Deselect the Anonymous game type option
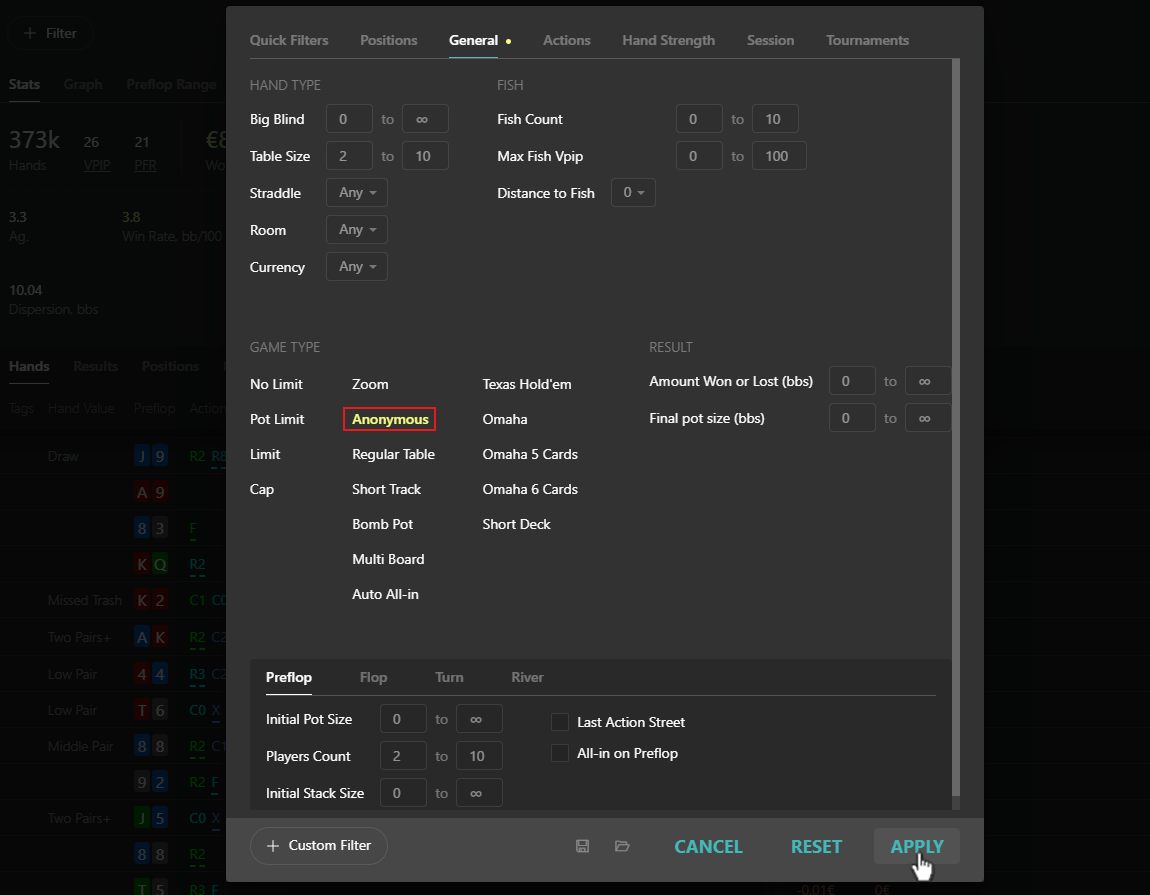The image size is (1150, 895). point(389,419)
